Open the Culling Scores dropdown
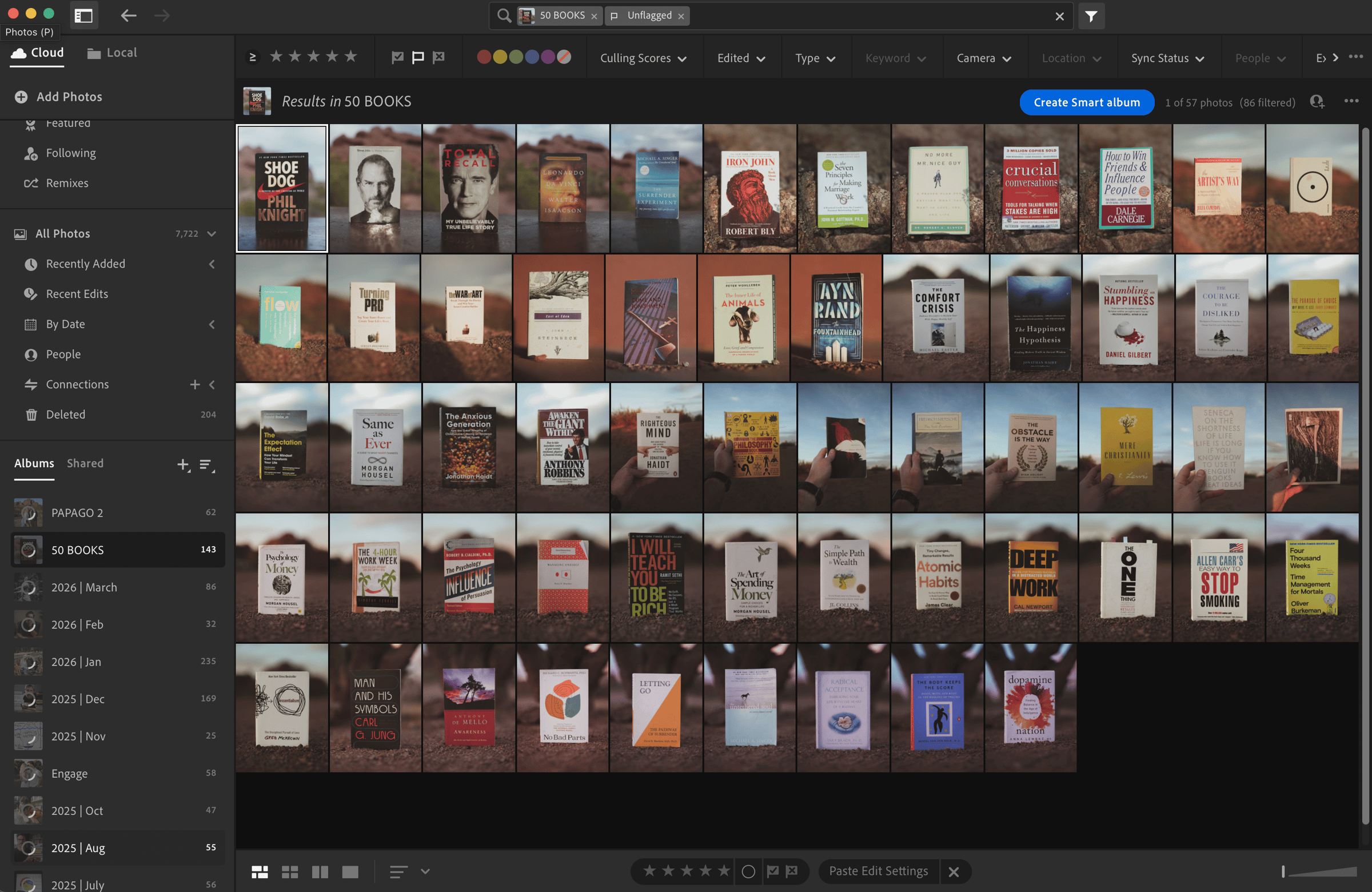 tap(643, 58)
